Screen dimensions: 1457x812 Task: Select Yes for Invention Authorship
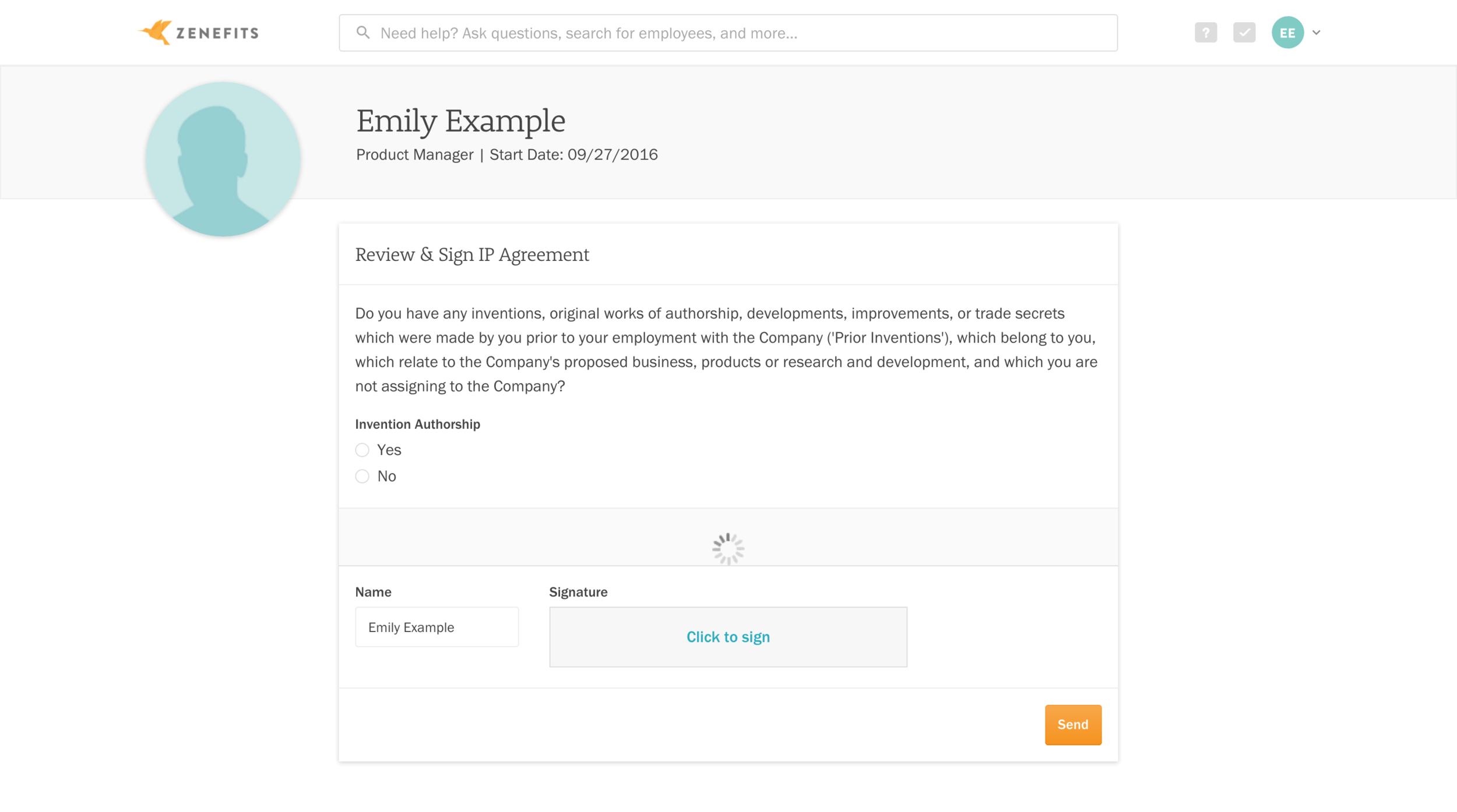pos(362,450)
